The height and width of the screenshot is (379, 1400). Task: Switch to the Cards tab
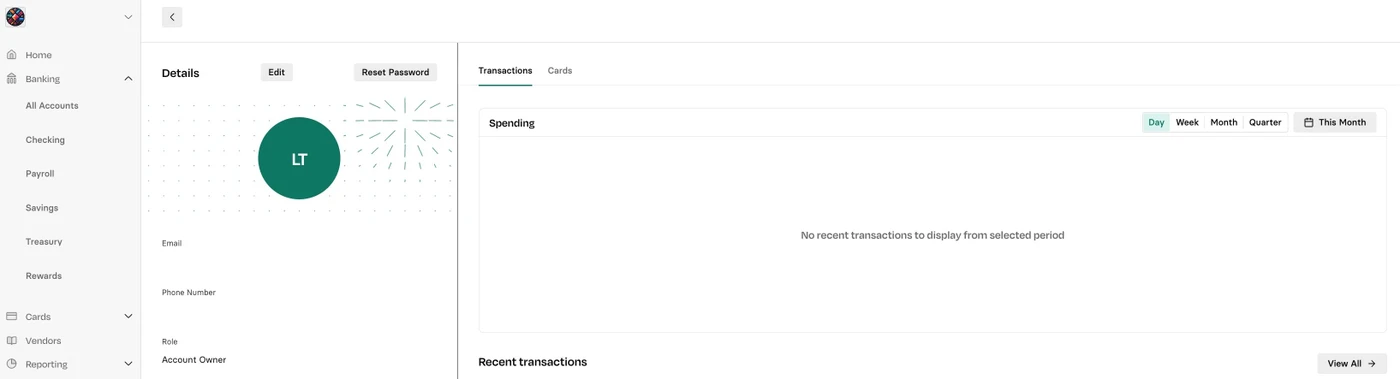pos(560,71)
